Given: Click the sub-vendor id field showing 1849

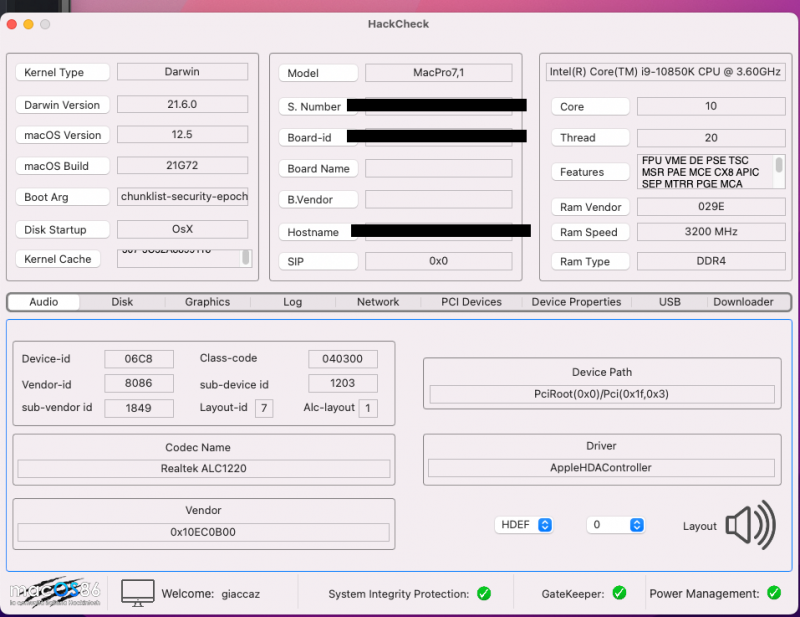Looking at the screenshot, I should pos(139,408).
